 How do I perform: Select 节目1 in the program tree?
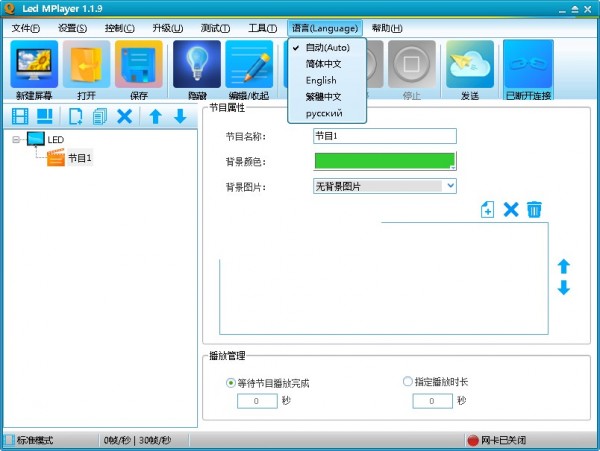click(x=79, y=158)
